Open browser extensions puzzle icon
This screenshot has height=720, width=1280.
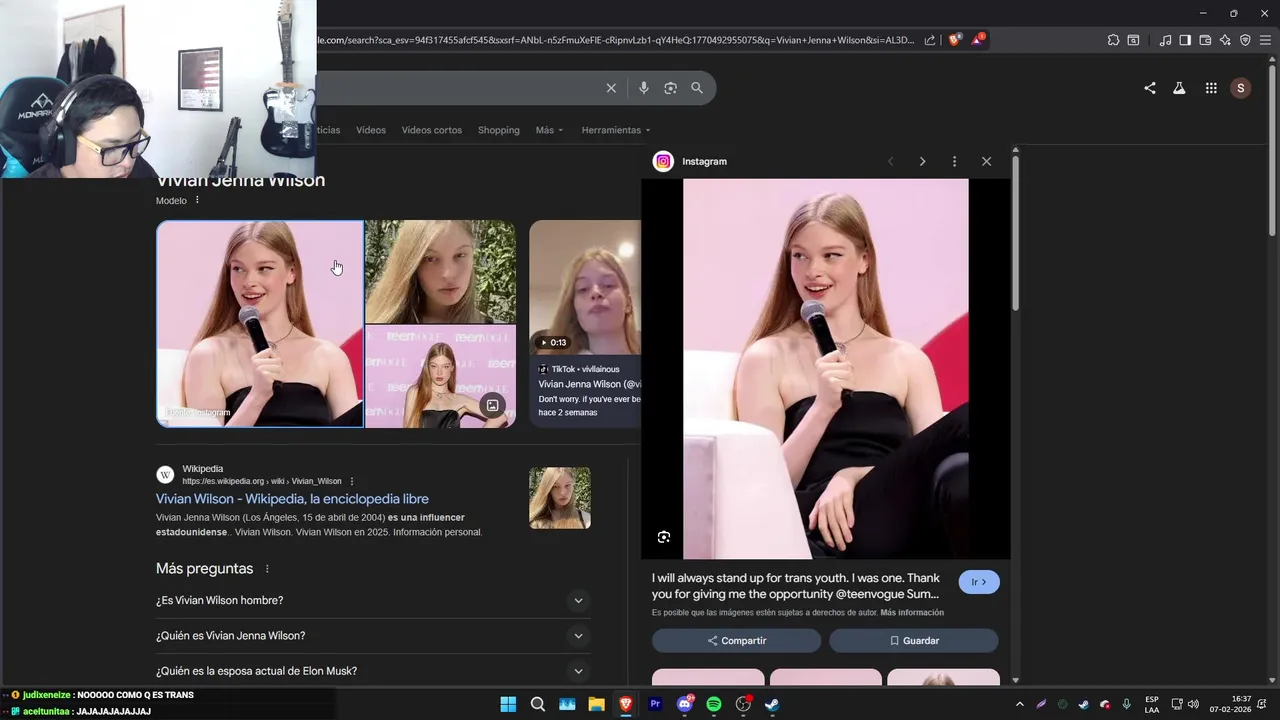[1113, 40]
